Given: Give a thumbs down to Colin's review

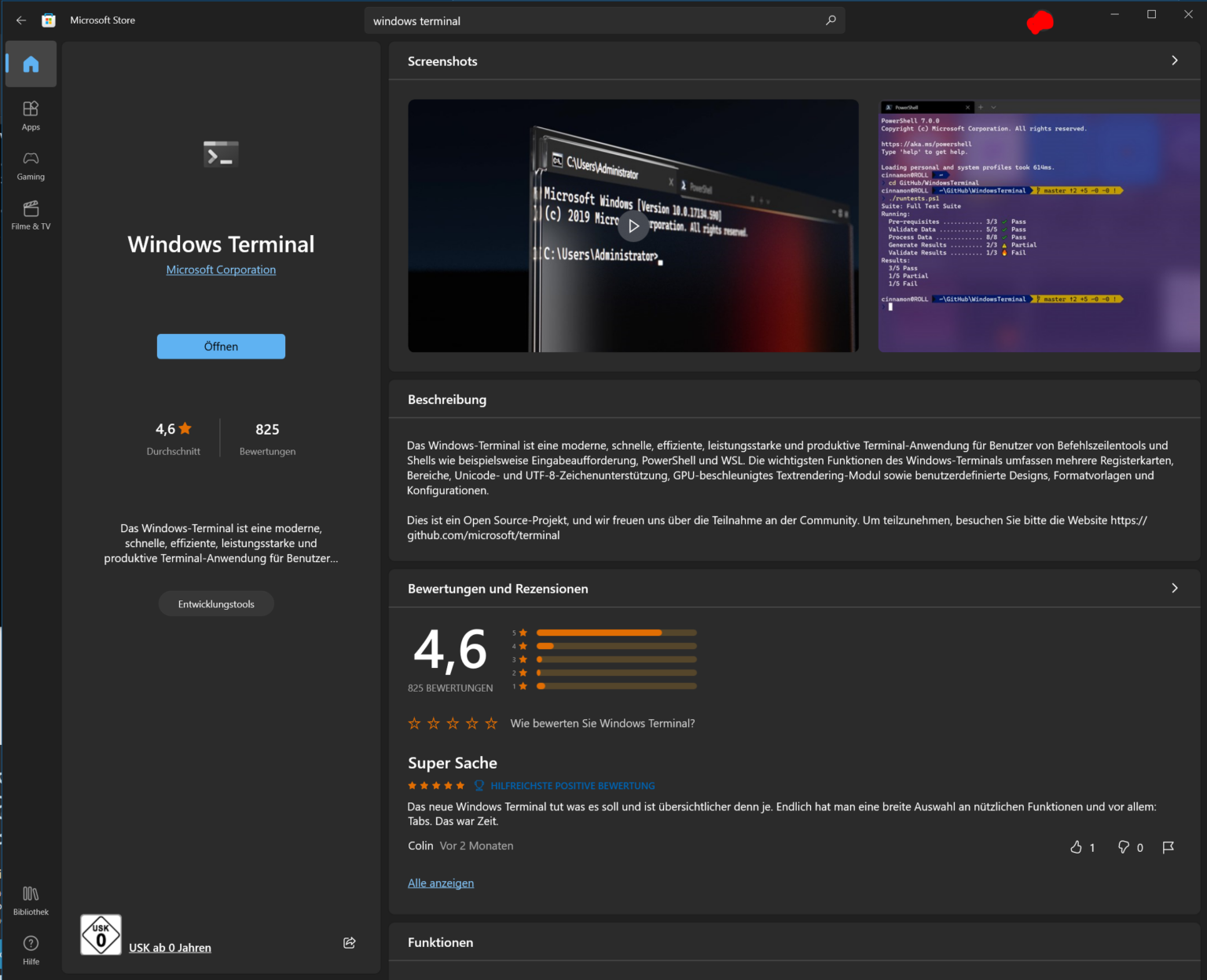Looking at the screenshot, I should 1124,847.
